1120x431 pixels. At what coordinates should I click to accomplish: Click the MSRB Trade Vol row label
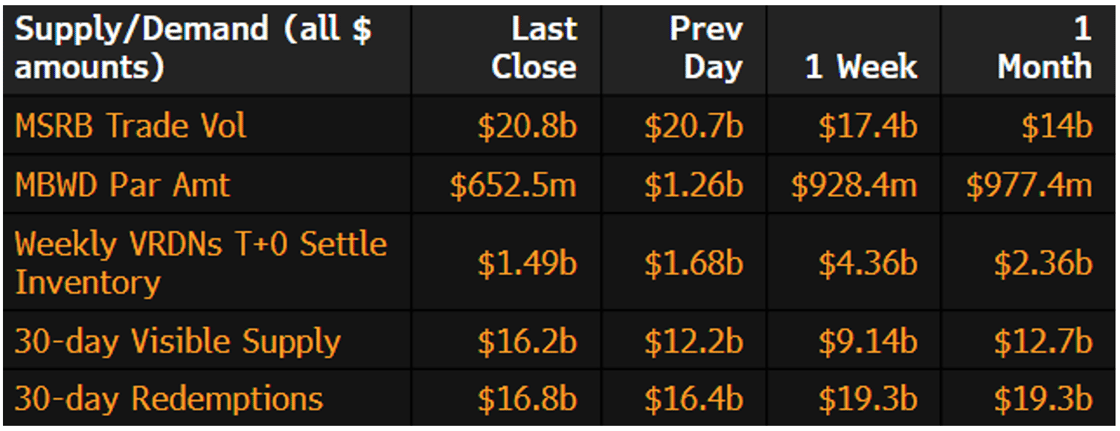point(131,126)
